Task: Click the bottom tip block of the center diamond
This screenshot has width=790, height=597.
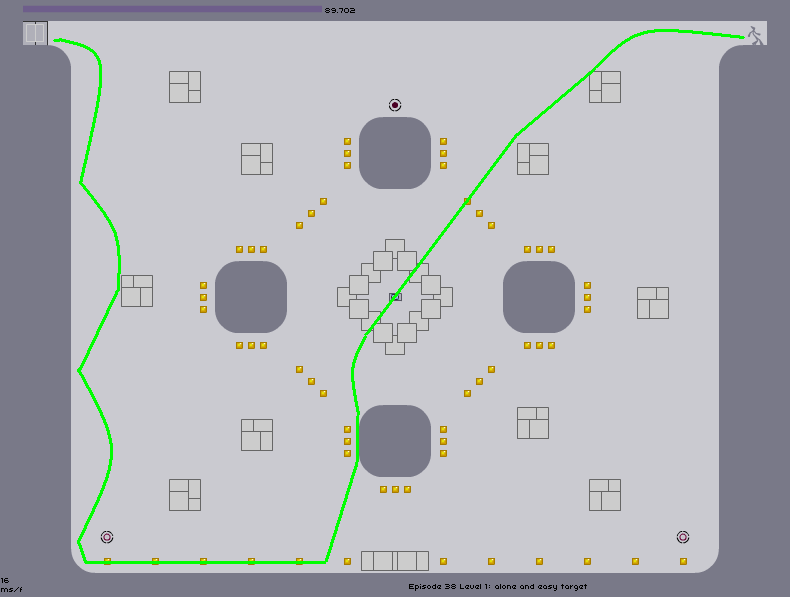Action: 395,348
